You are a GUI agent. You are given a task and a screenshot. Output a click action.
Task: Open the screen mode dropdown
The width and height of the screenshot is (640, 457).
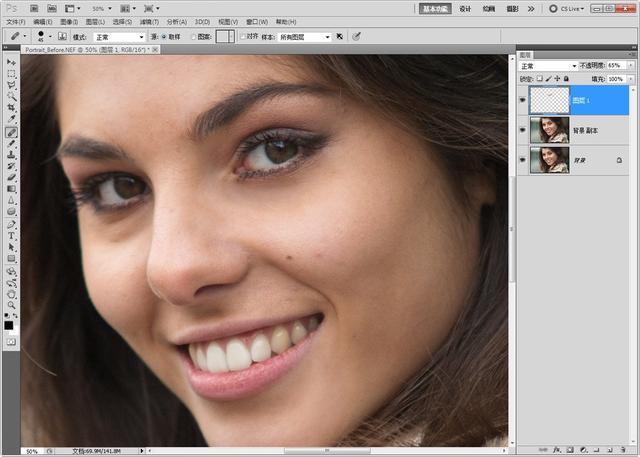tap(152, 8)
